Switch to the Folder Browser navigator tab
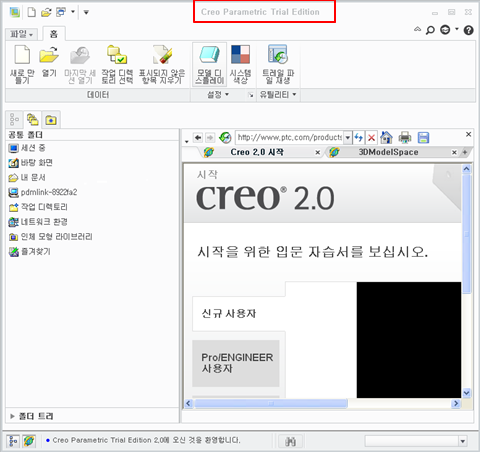The width and height of the screenshot is (480, 452). coord(32,120)
